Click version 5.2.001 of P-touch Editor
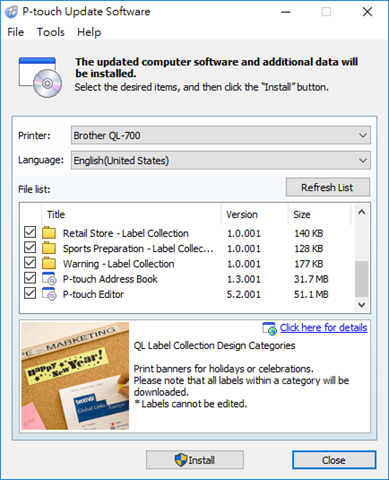 (x=244, y=294)
